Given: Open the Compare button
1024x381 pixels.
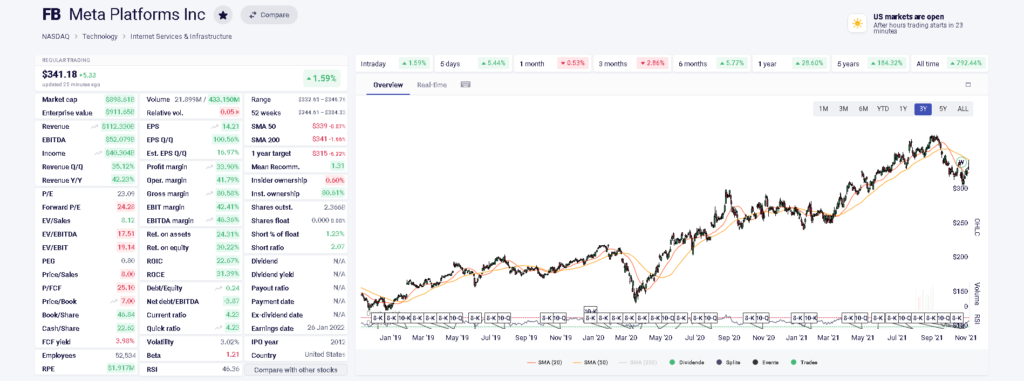Looking at the screenshot, I should [269, 15].
